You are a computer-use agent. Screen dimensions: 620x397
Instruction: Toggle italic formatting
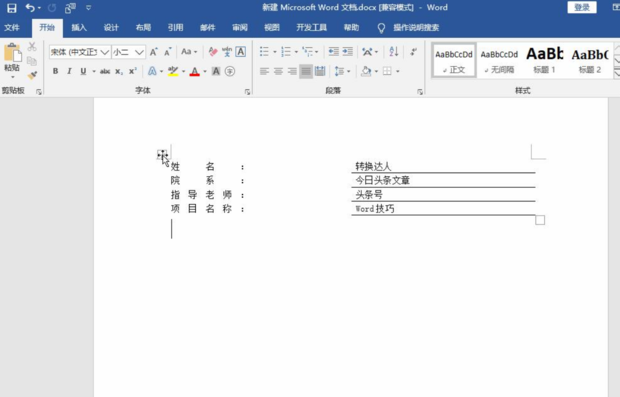(69, 71)
